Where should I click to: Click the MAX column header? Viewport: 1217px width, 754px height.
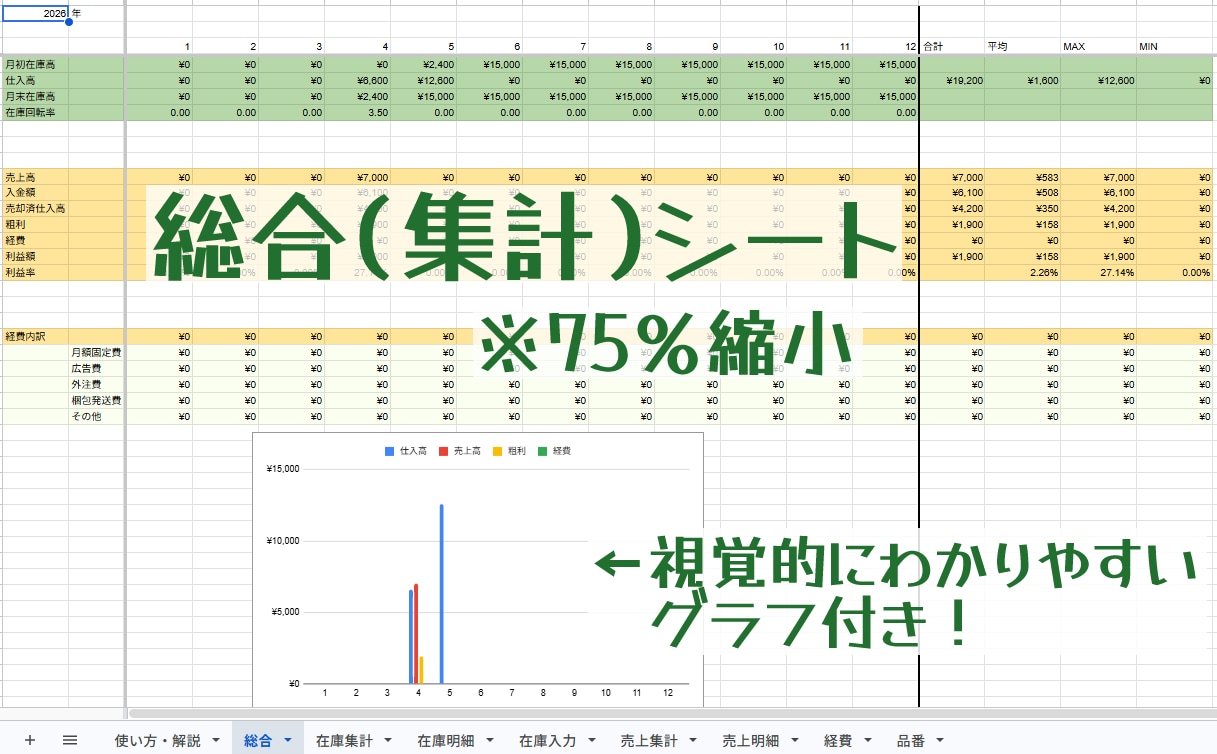pyautogui.click(x=1074, y=47)
